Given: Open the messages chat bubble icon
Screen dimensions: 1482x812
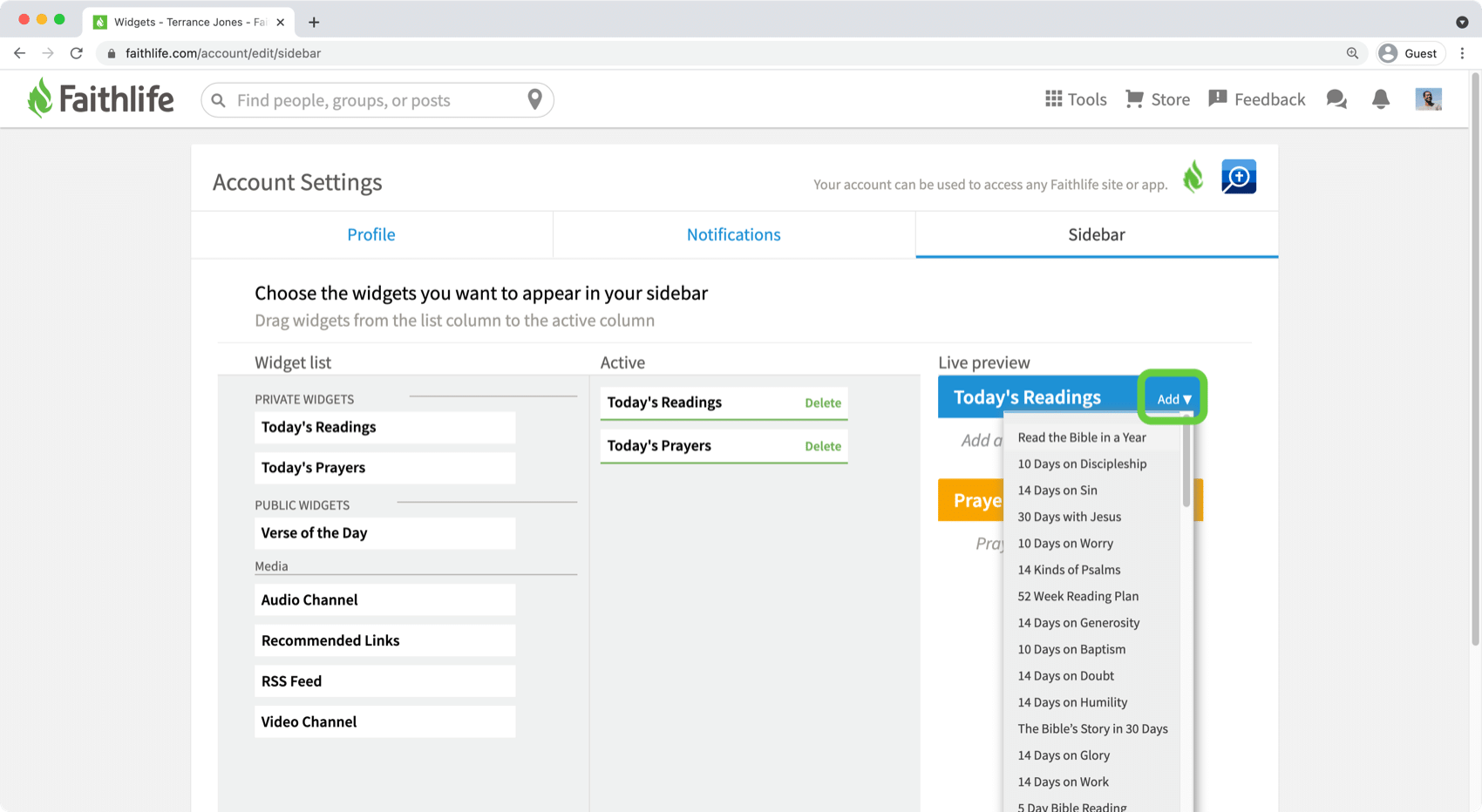Looking at the screenshot, I should (1336, 99).
